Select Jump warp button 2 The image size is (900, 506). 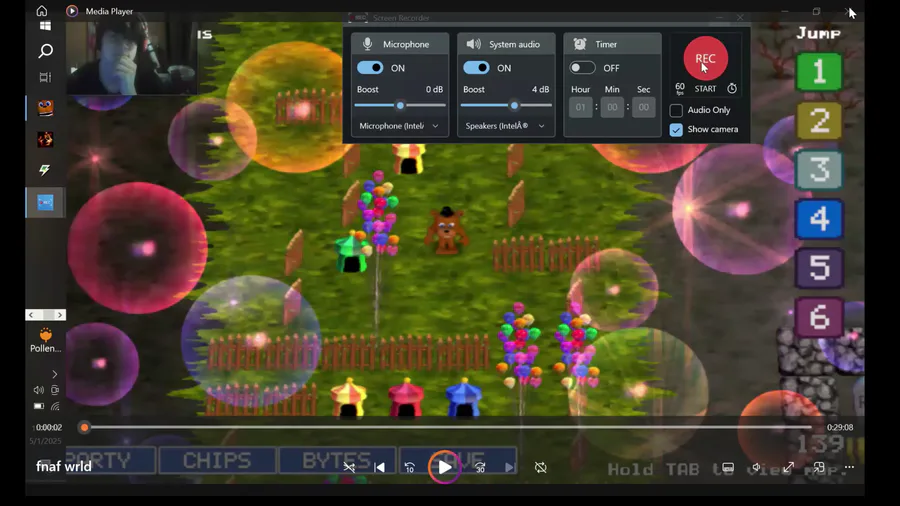pos(819,120)
